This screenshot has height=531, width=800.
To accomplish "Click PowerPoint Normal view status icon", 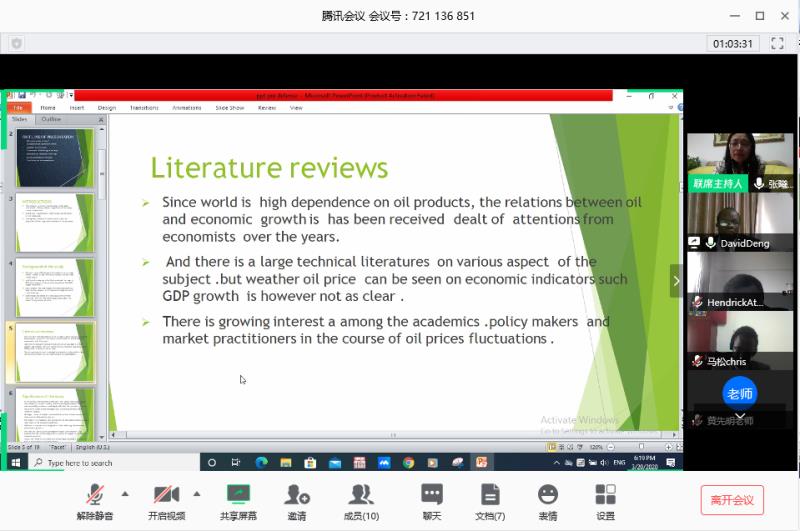I will click(552, 447).
